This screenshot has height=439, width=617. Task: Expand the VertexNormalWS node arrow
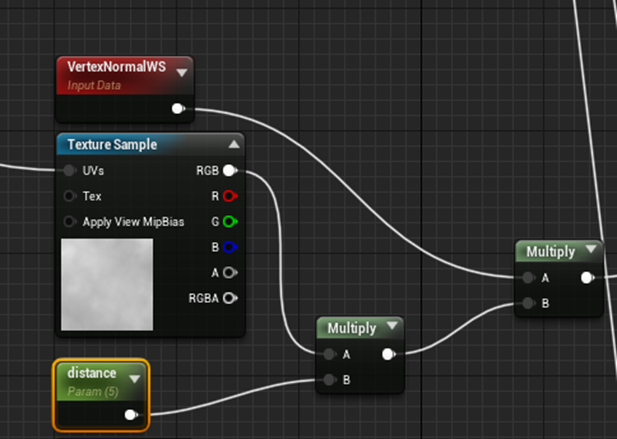[x=181, y=73]
